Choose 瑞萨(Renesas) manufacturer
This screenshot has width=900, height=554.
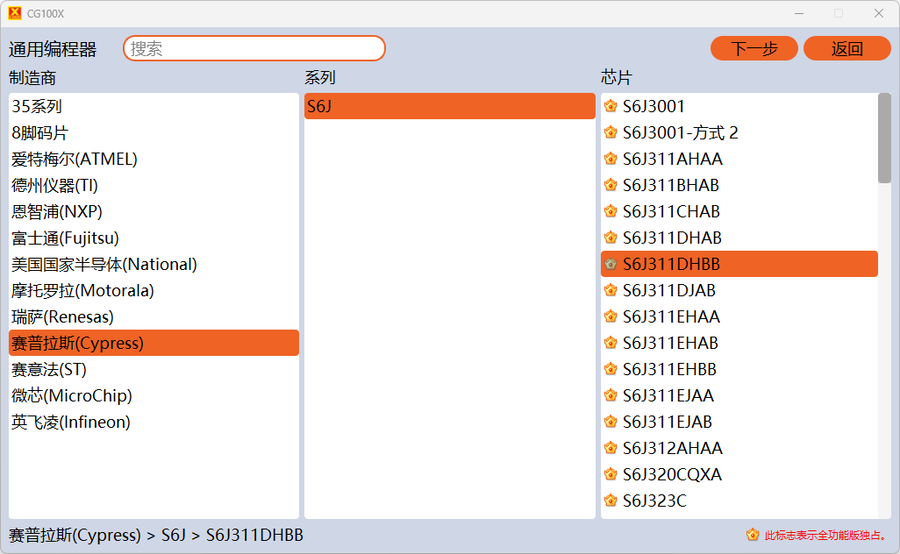(63, 317)
